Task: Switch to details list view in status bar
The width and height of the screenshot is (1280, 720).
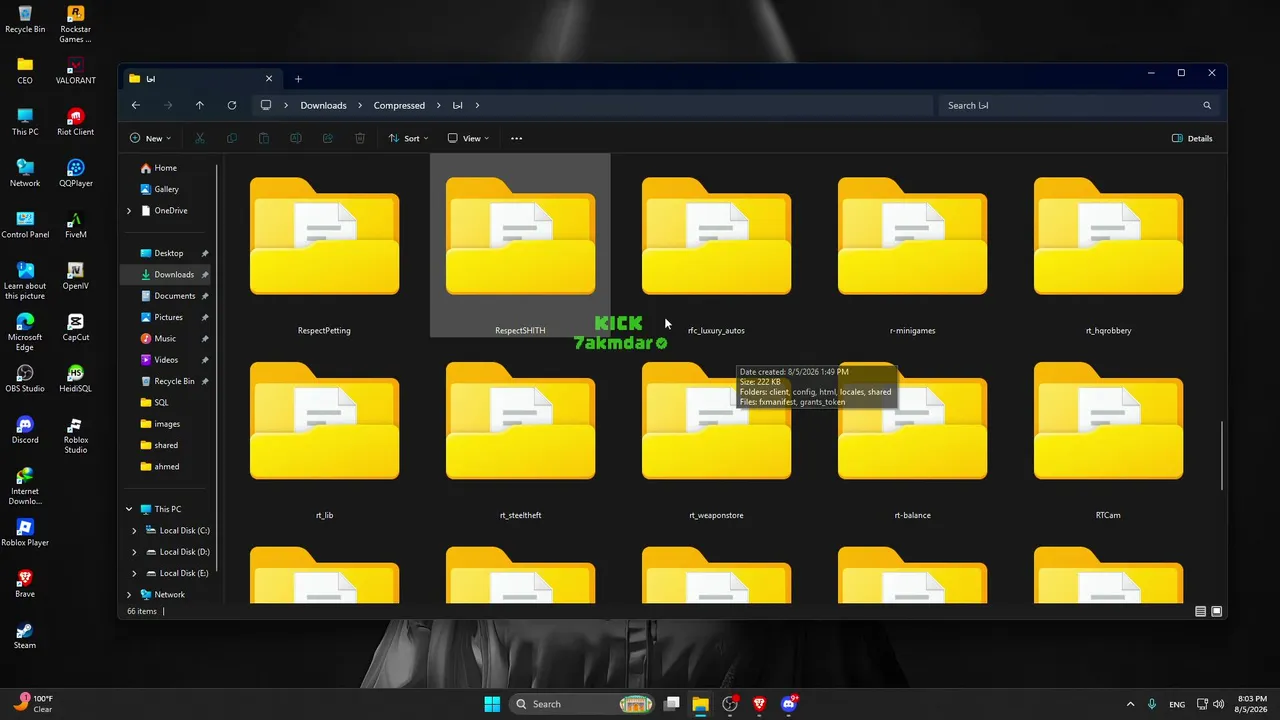Action: click(x=1201, y=611)
